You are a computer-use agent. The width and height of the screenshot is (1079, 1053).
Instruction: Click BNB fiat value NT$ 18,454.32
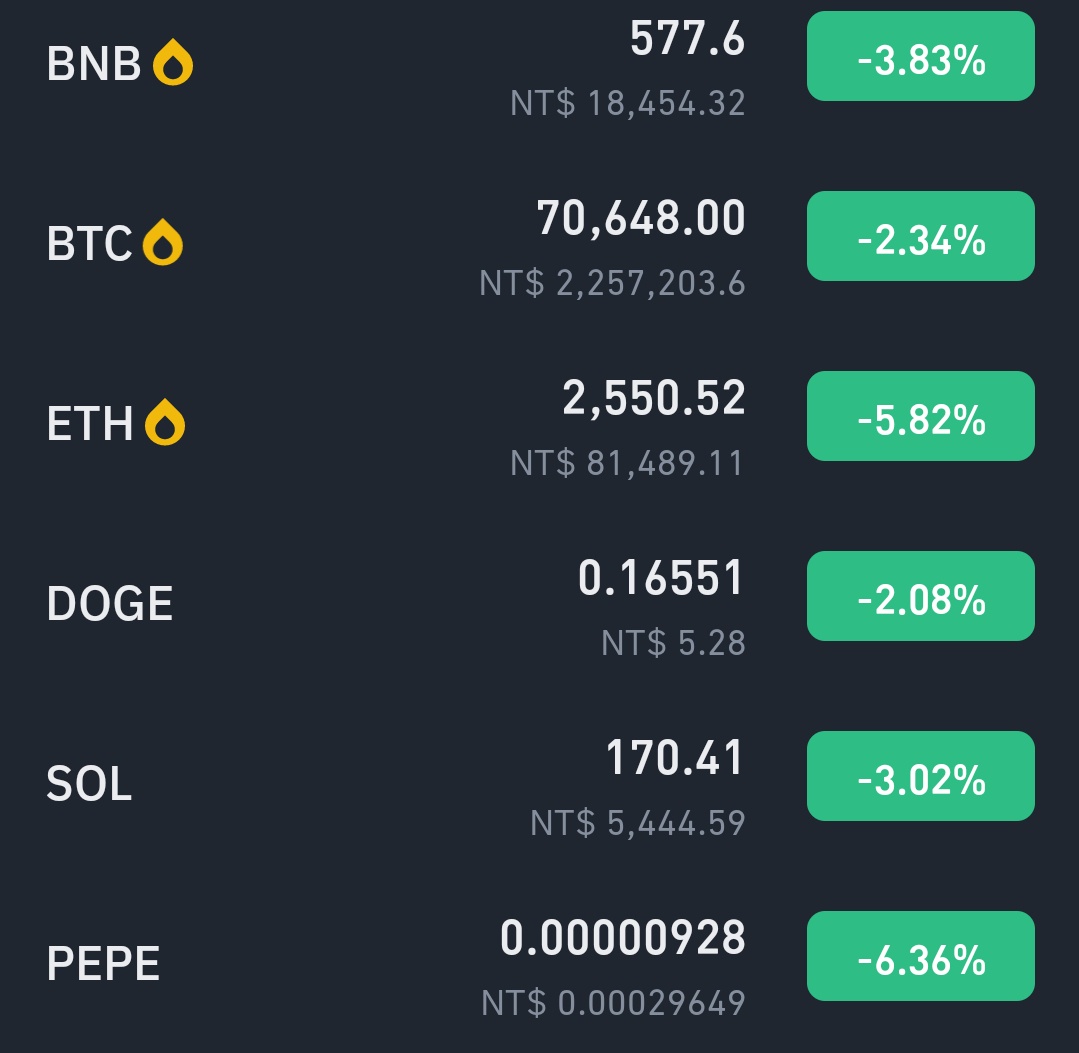click(x=628, y=103)
